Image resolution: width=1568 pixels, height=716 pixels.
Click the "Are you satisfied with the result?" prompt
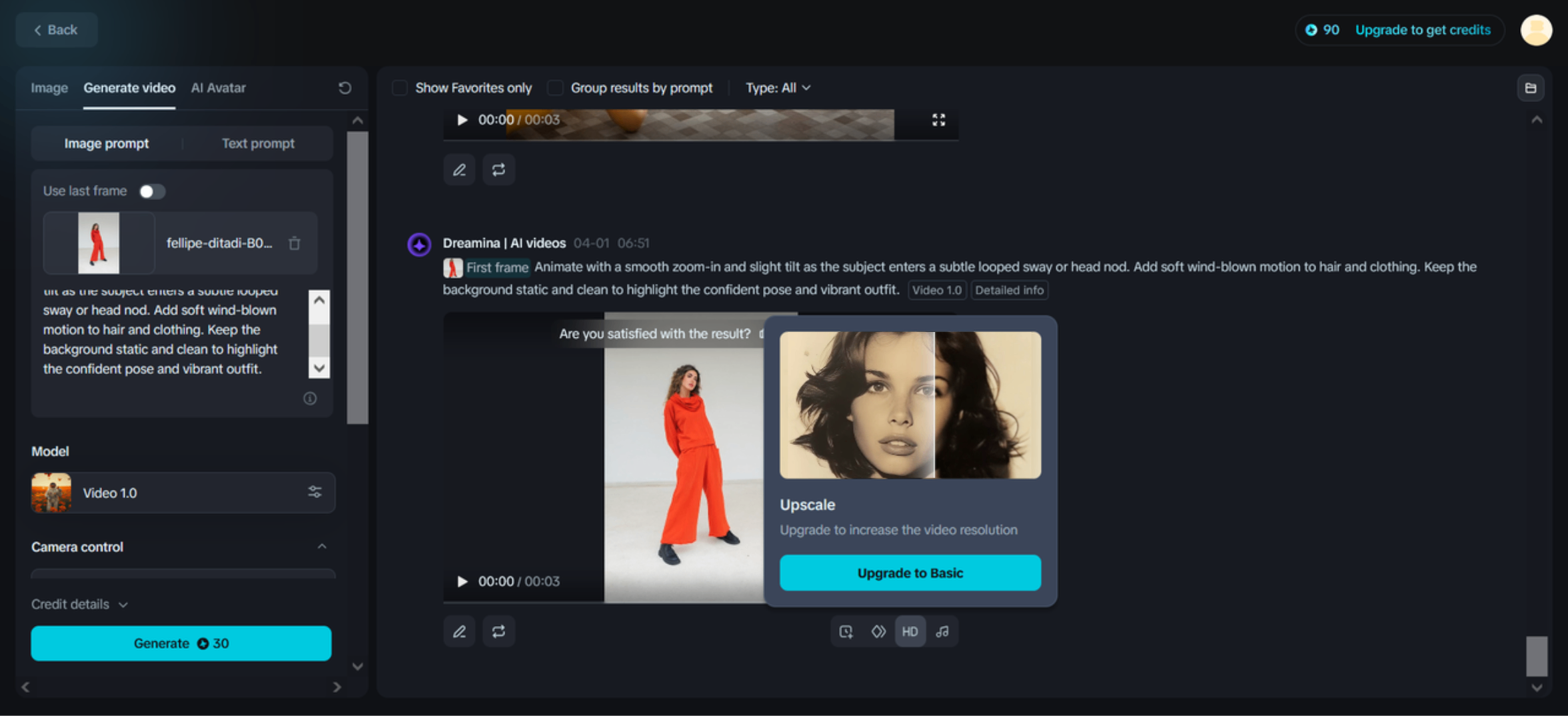point(654,334)
